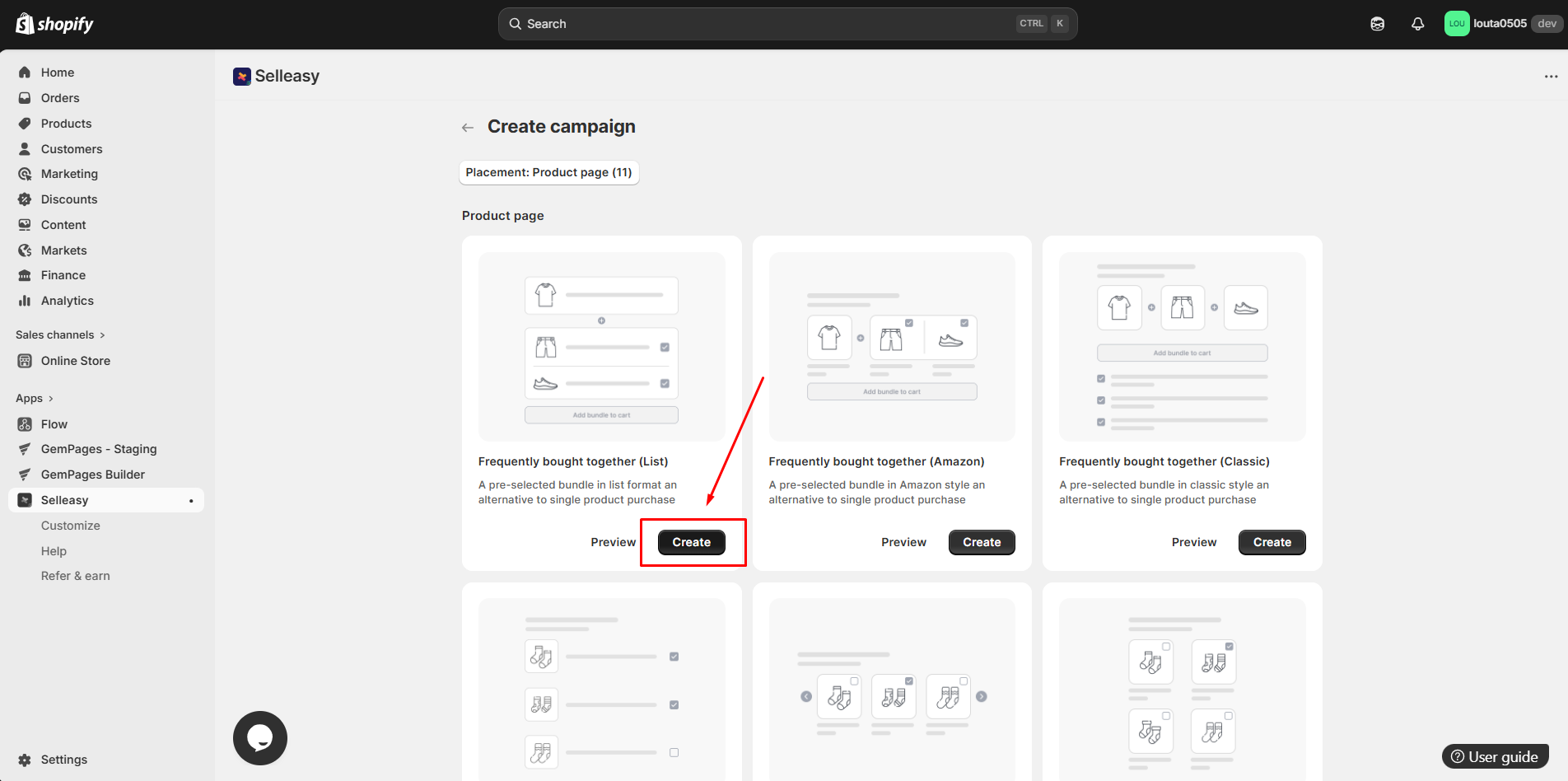
Task: Click the dev badge near username
Action: 1547,24
